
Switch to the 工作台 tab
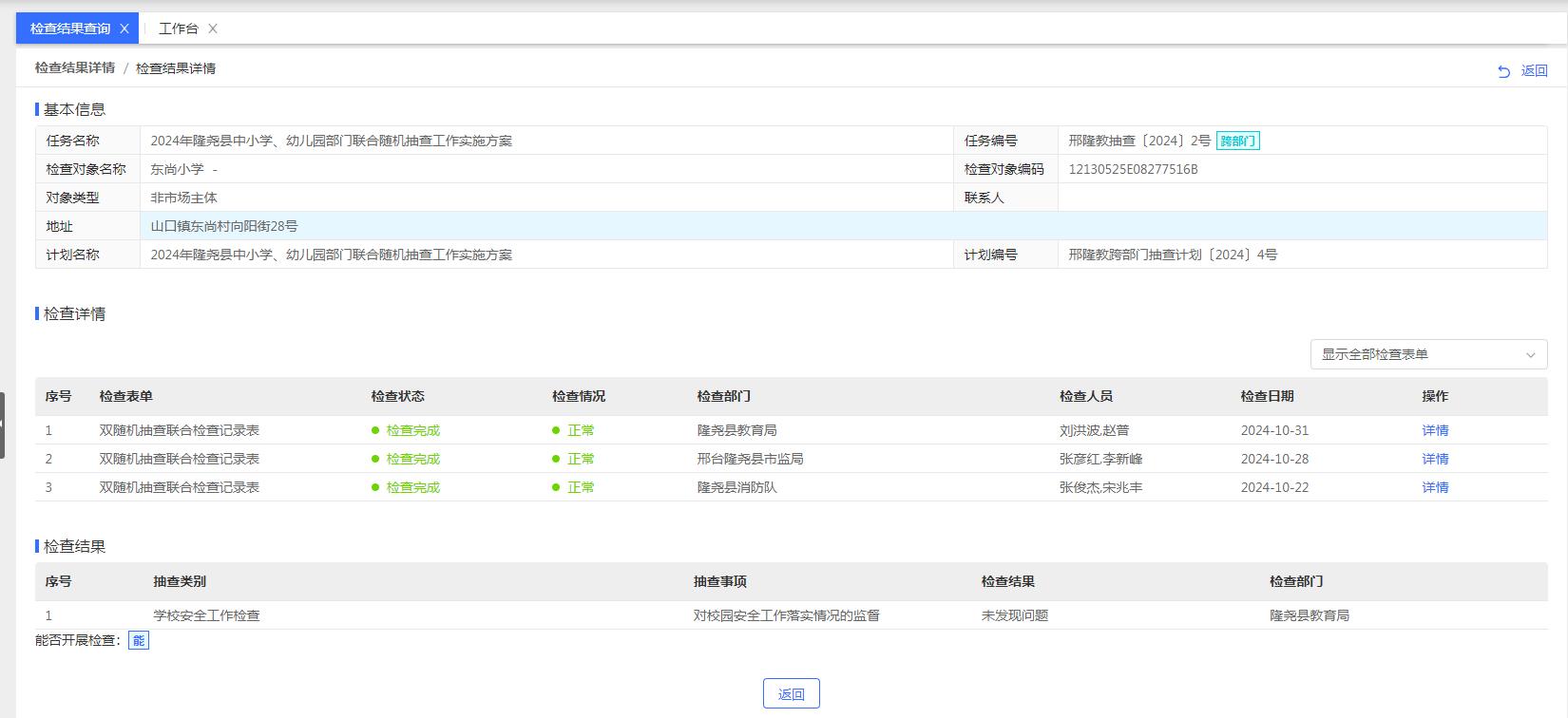(179, 28)
